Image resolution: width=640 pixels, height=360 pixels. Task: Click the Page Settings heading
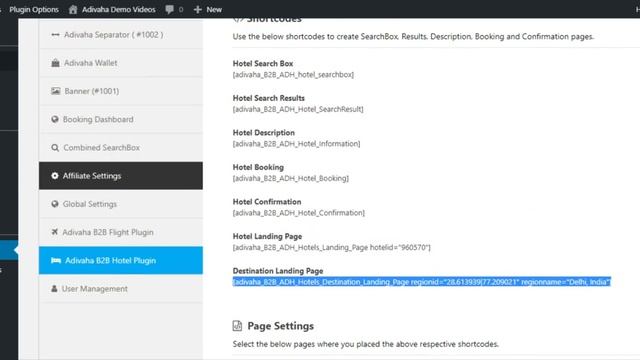tap(281, 326)
